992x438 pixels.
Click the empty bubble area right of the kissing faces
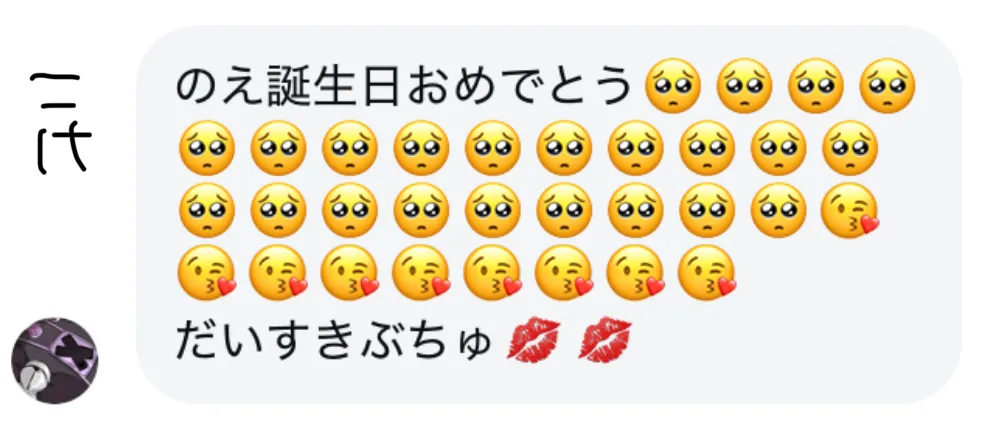848,272
